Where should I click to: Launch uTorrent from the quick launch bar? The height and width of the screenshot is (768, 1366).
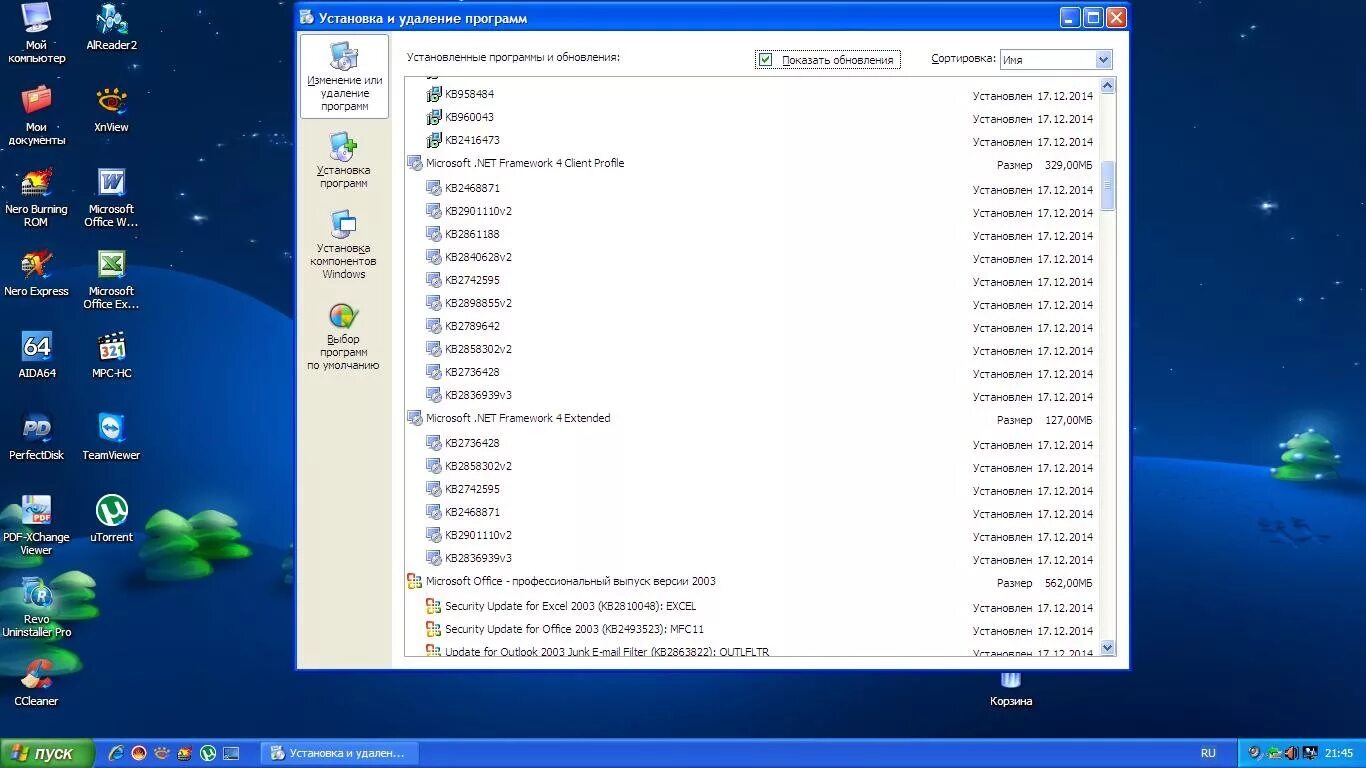point(208,753)
